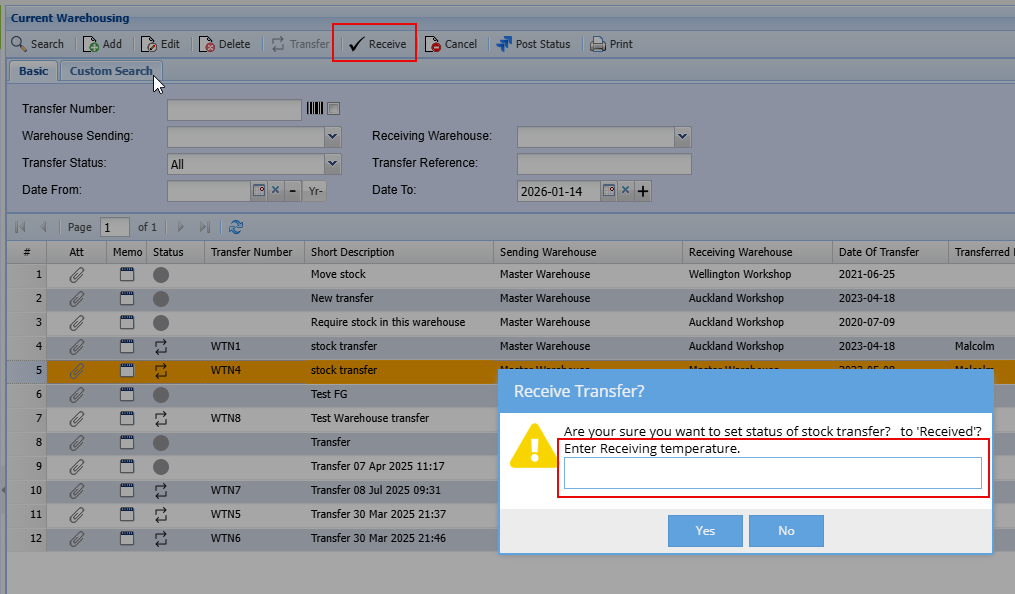
Task: Open the Date From calendar picker
Action: (x=258, y=190)
